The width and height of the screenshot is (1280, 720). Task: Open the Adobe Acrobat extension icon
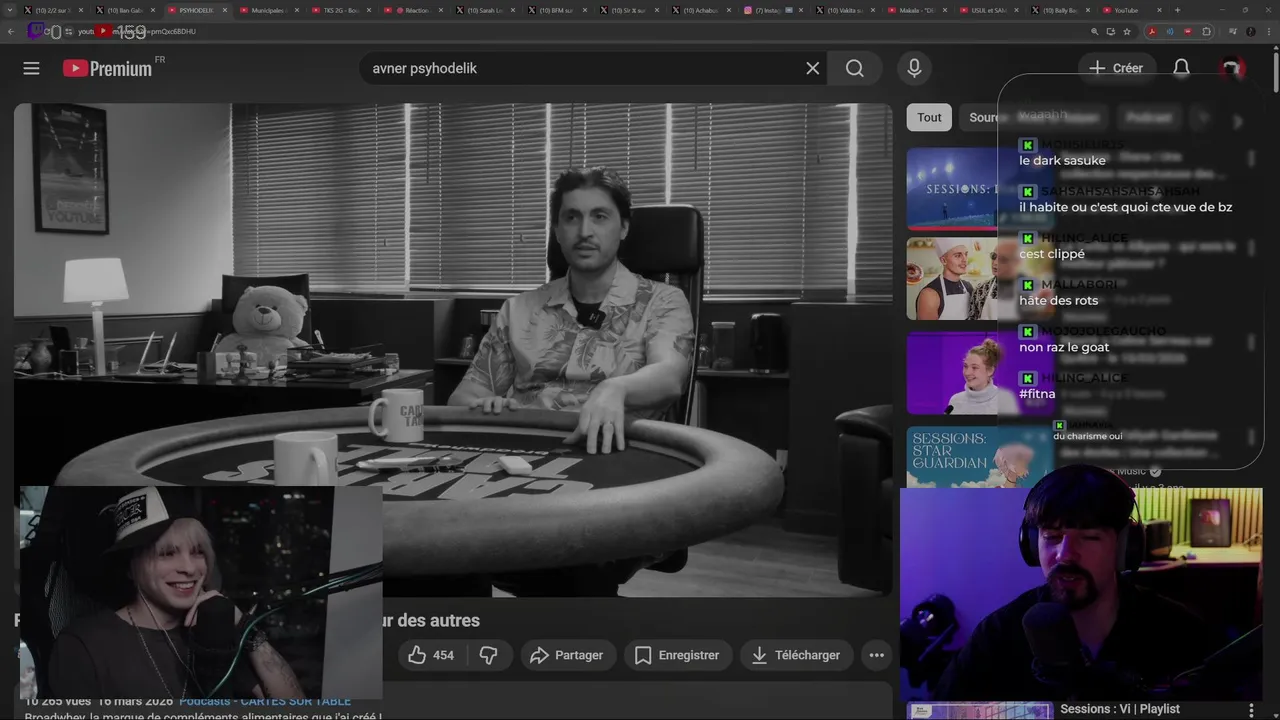tap(1152, 31)
